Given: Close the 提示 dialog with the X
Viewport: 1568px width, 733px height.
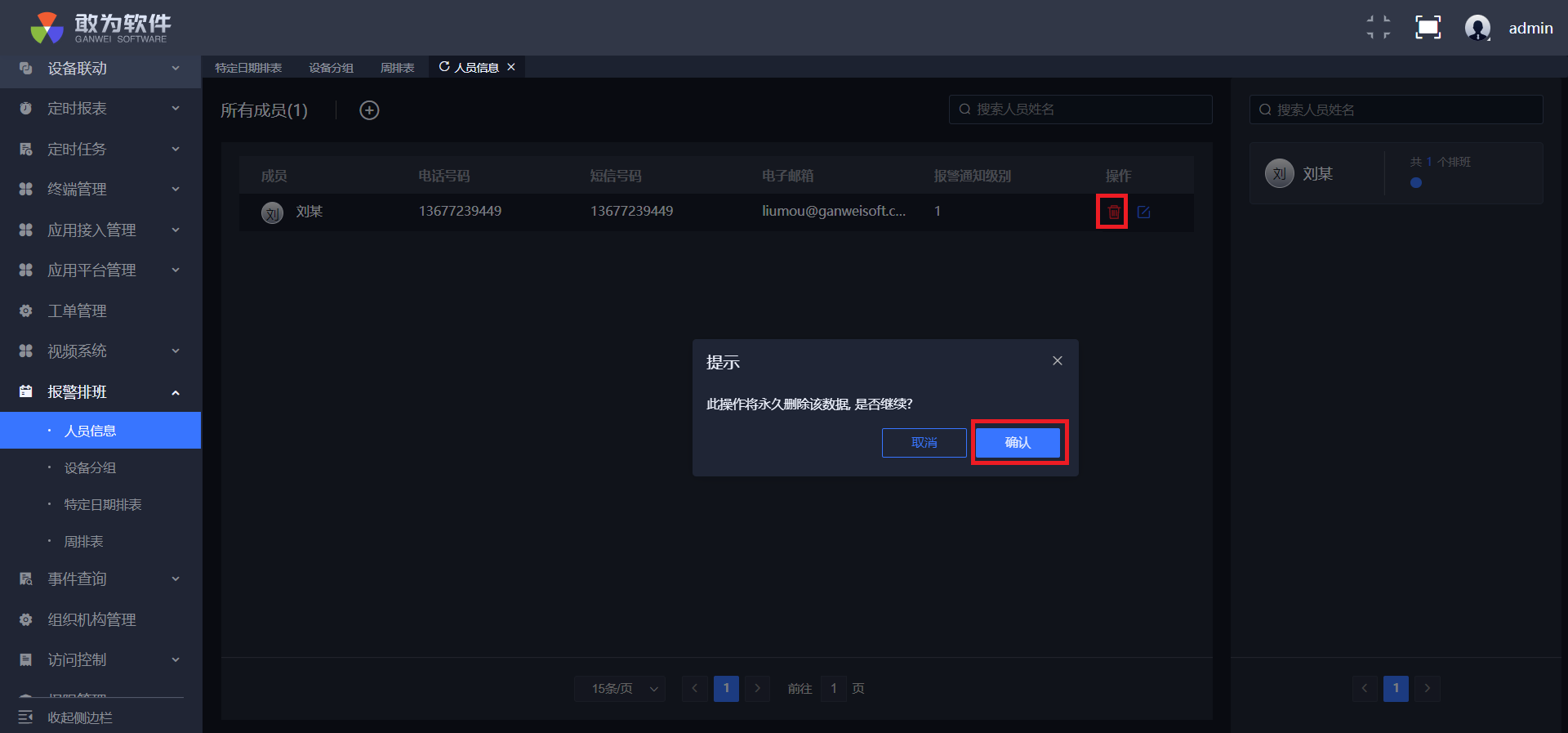Looking at the screenshot, I should point(1058,360).
